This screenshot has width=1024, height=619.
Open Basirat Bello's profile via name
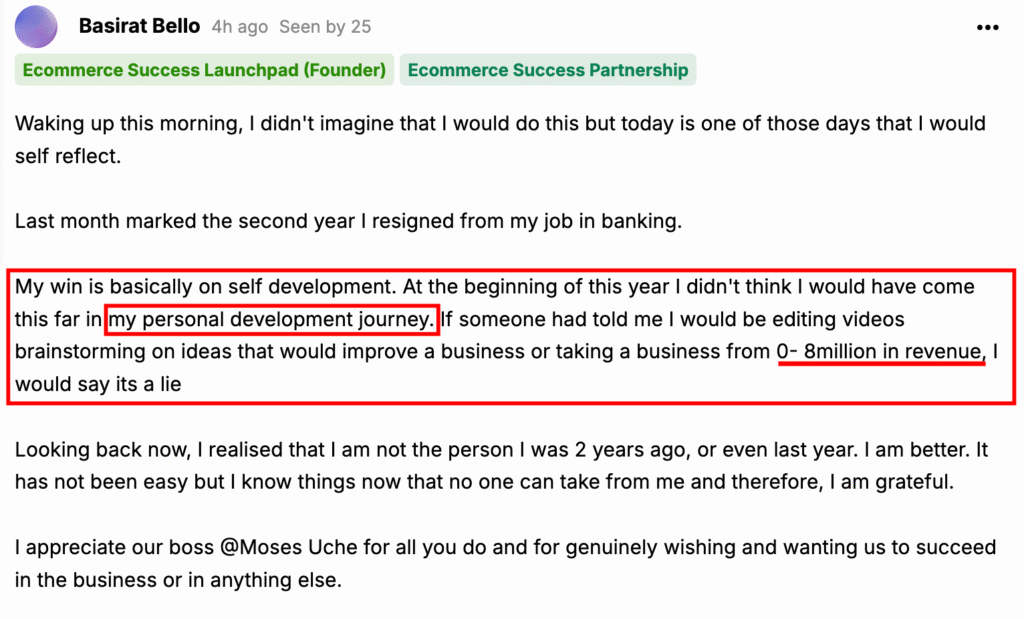pyautogui.click(x=139, y=27)
